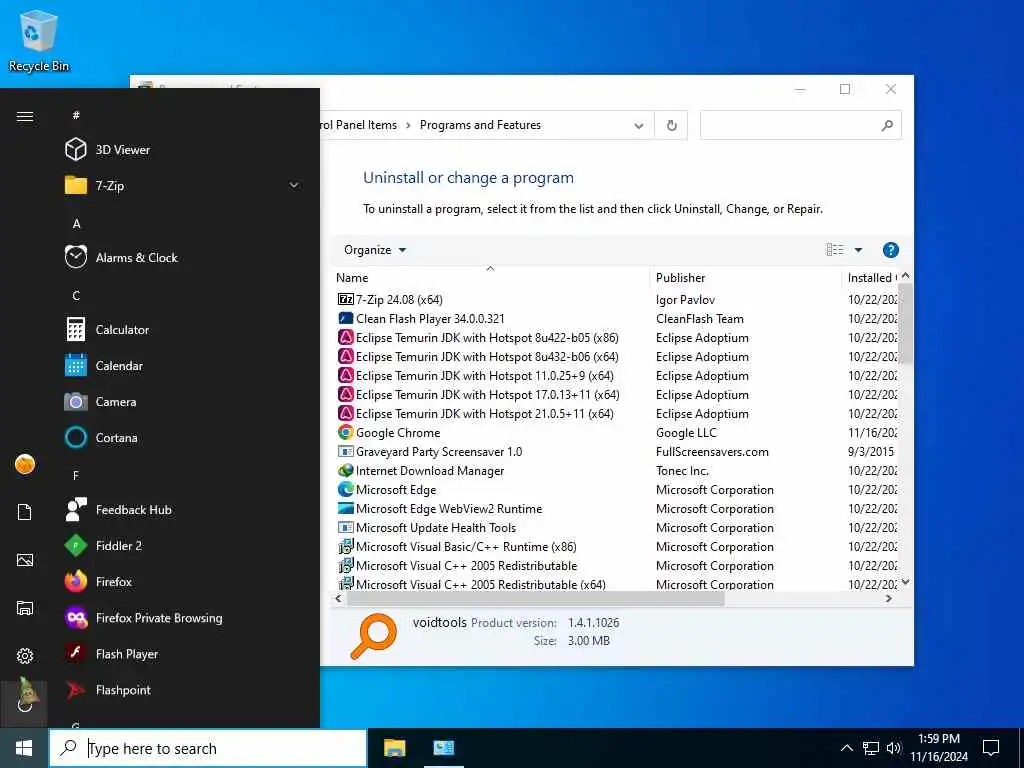This screenshot has height=768, width=1024.
Task: Select Eclipse Temurin JDK 8u422-b05 (x86)
Action: click(478, 338)
